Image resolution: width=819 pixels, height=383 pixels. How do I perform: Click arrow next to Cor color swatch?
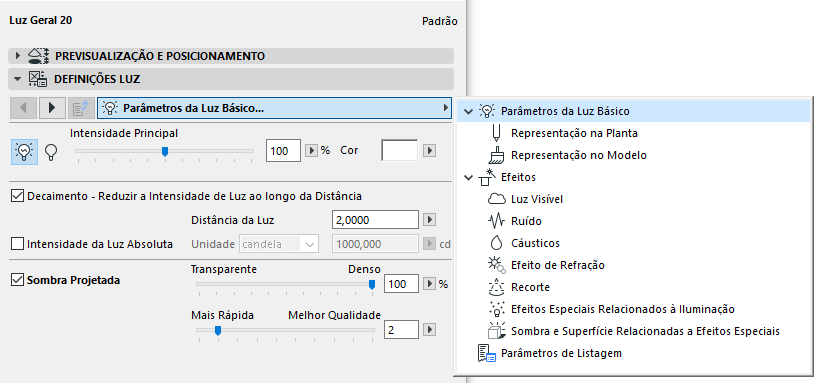pyautogui.click(x=429, y=150)
